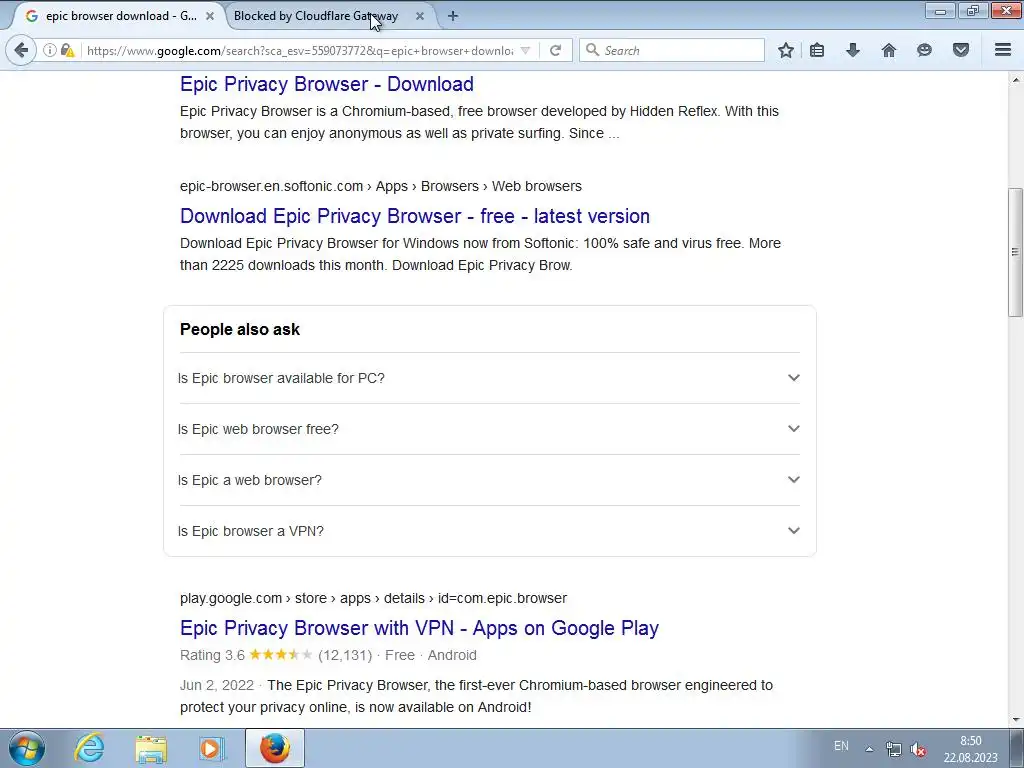Viewport: 1024px width, 768px height.
Task: Show your bookmarks list icon
Action: click(x=817, y=50)
